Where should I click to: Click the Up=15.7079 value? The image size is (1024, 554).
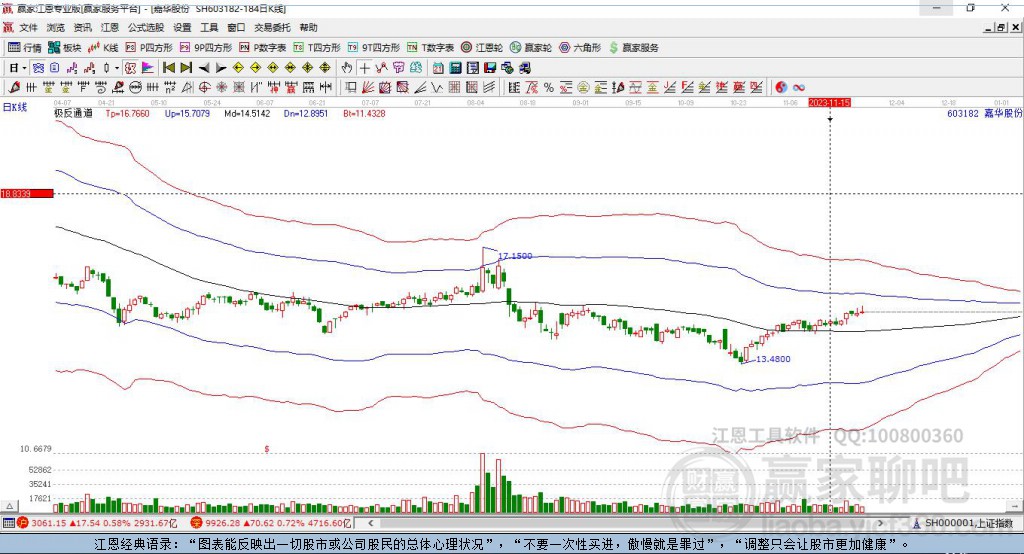(x=187, y=114)
